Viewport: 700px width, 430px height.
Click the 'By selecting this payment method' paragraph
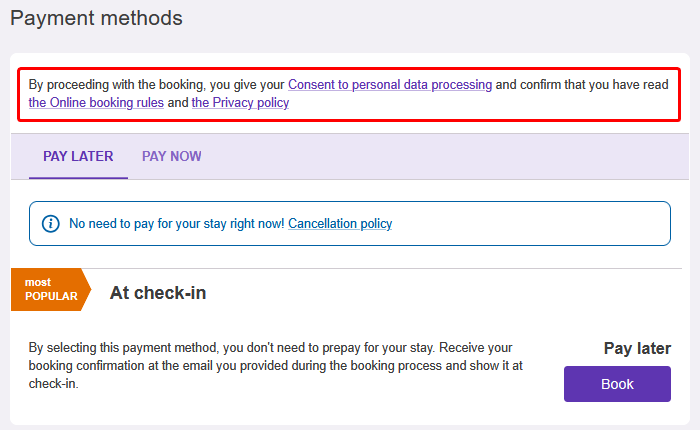pyautogui.click(x=275, y=365)
